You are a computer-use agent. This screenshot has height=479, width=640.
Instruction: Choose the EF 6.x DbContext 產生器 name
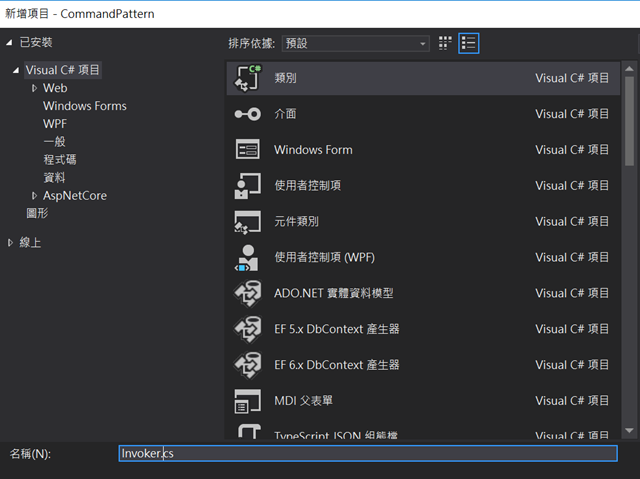pos(337,365)
